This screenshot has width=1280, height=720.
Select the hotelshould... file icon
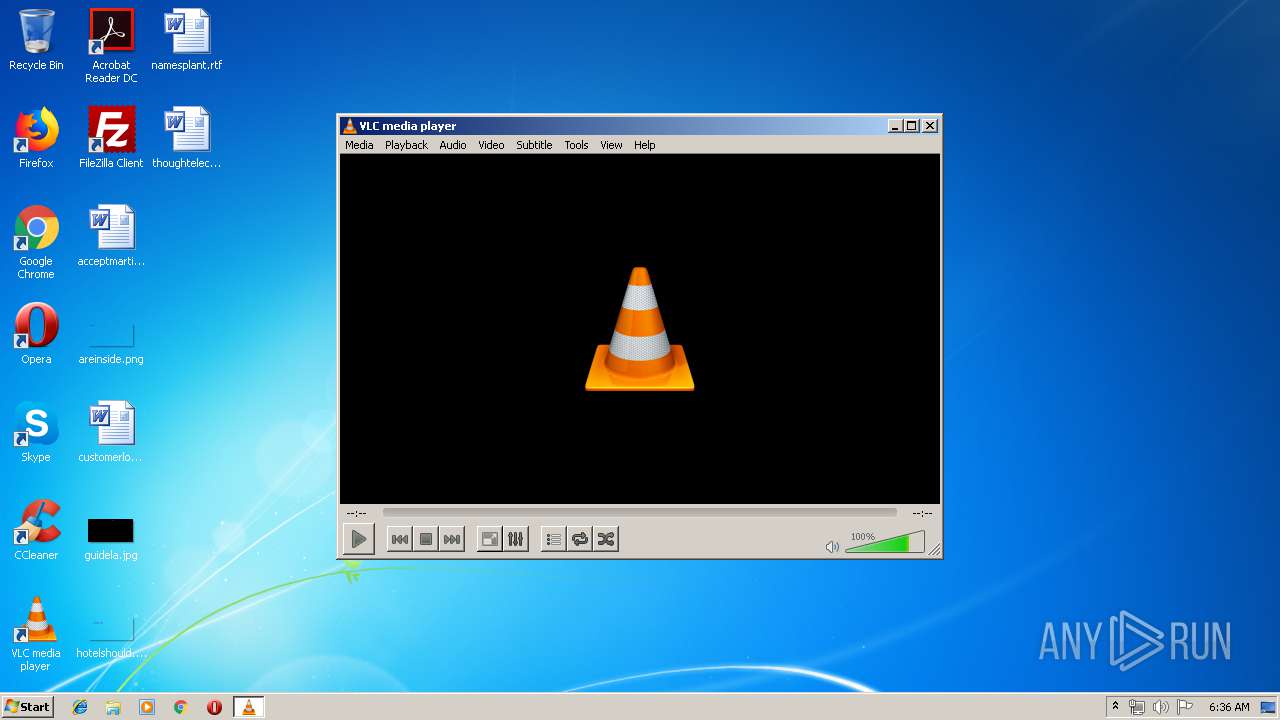click(111, 636)
